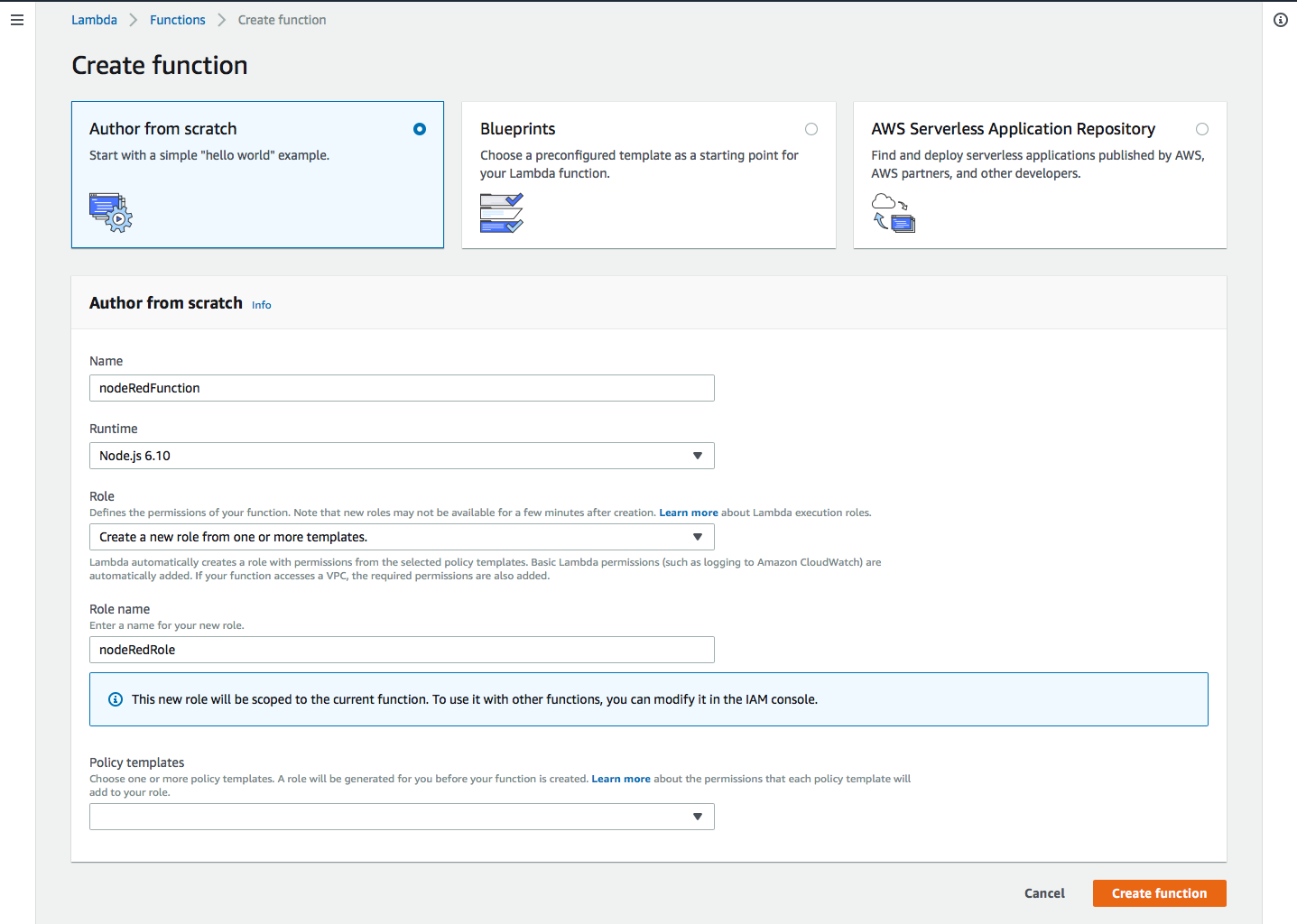Click the Blueprints checklist icon
The height and width of the screenshot is (924, 1297).
(x=502, y=213)
